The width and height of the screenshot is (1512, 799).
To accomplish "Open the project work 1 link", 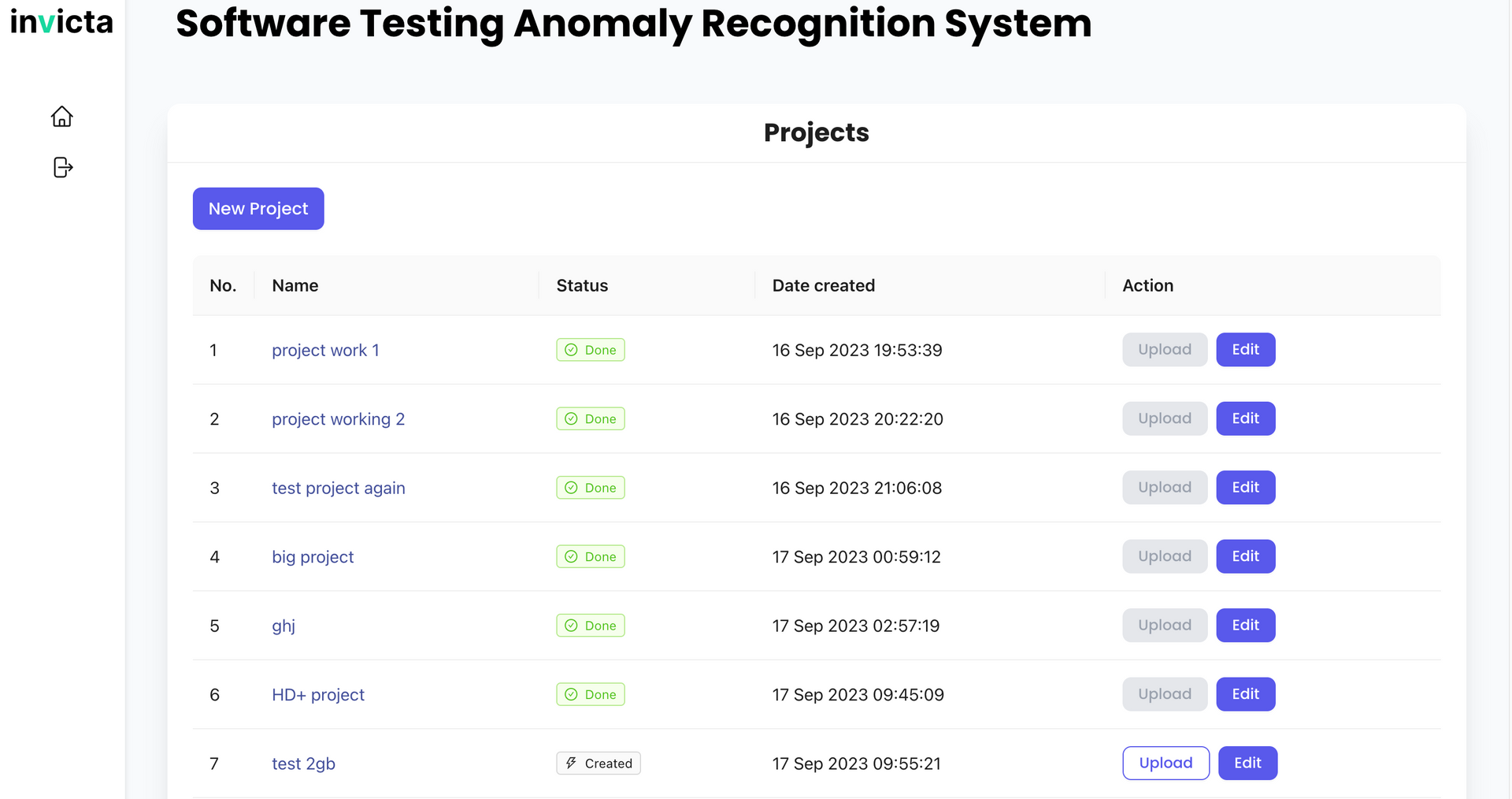I will click(x=325, y=351).
